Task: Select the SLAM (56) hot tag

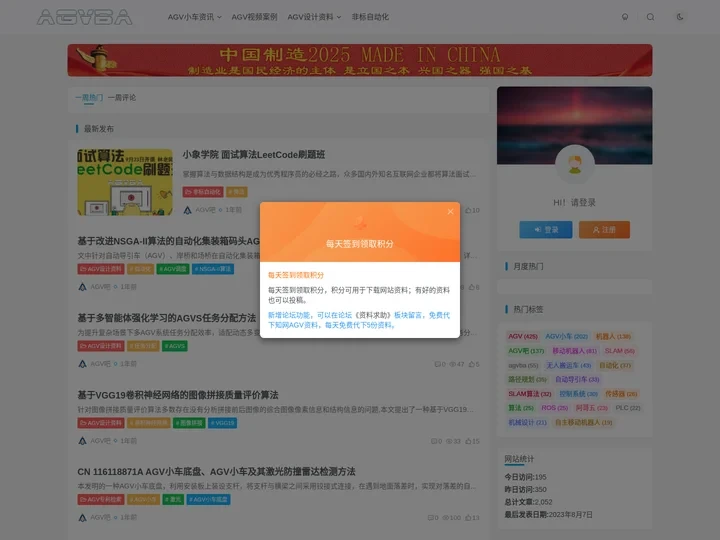Action: (619, 351)
